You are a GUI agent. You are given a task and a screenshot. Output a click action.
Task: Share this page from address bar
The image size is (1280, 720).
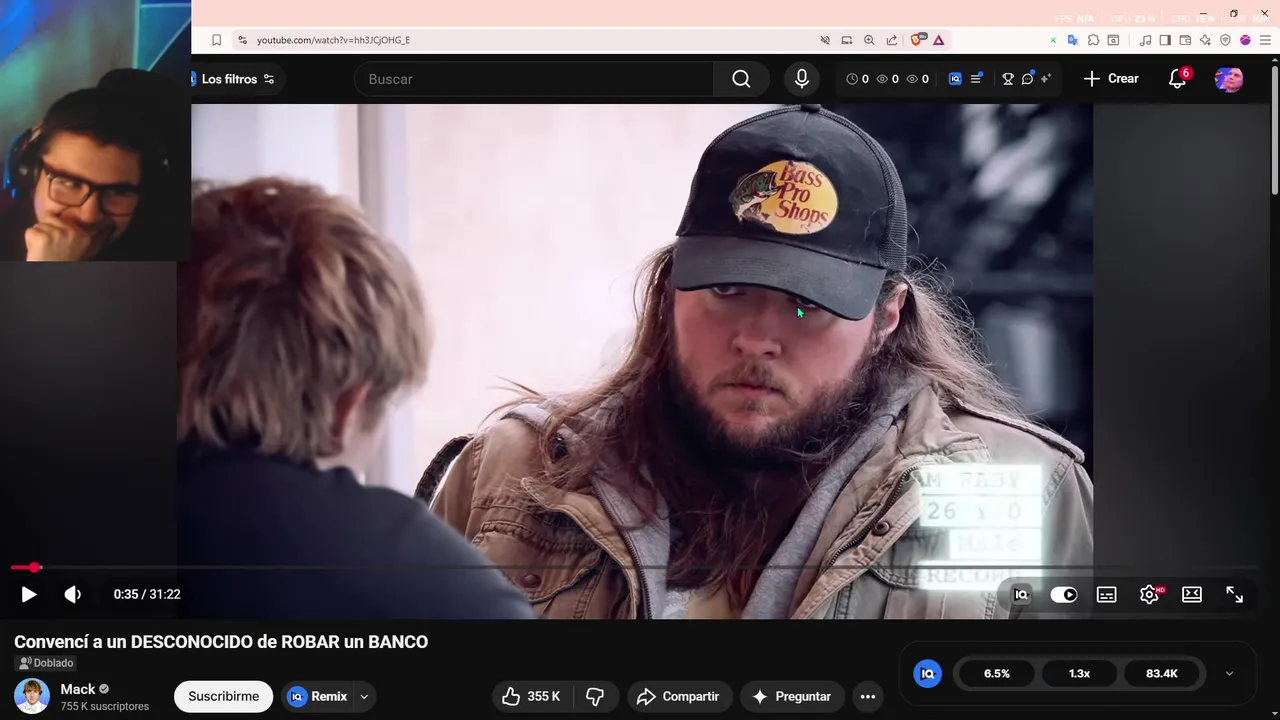[x=891, y=40]
